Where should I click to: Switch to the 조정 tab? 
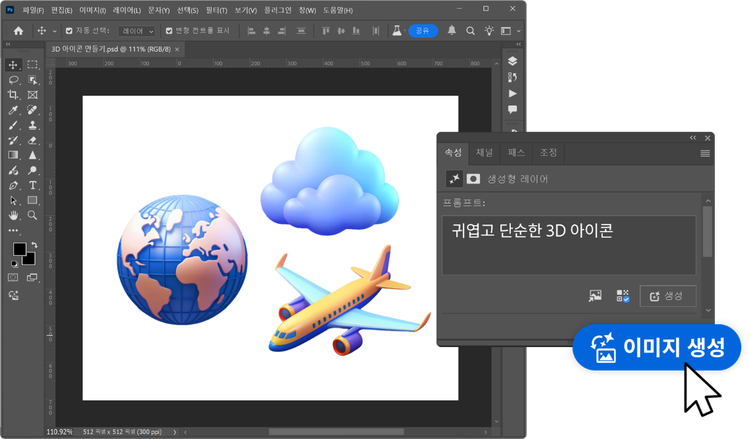pyautogui.click(x=548, y=153)
